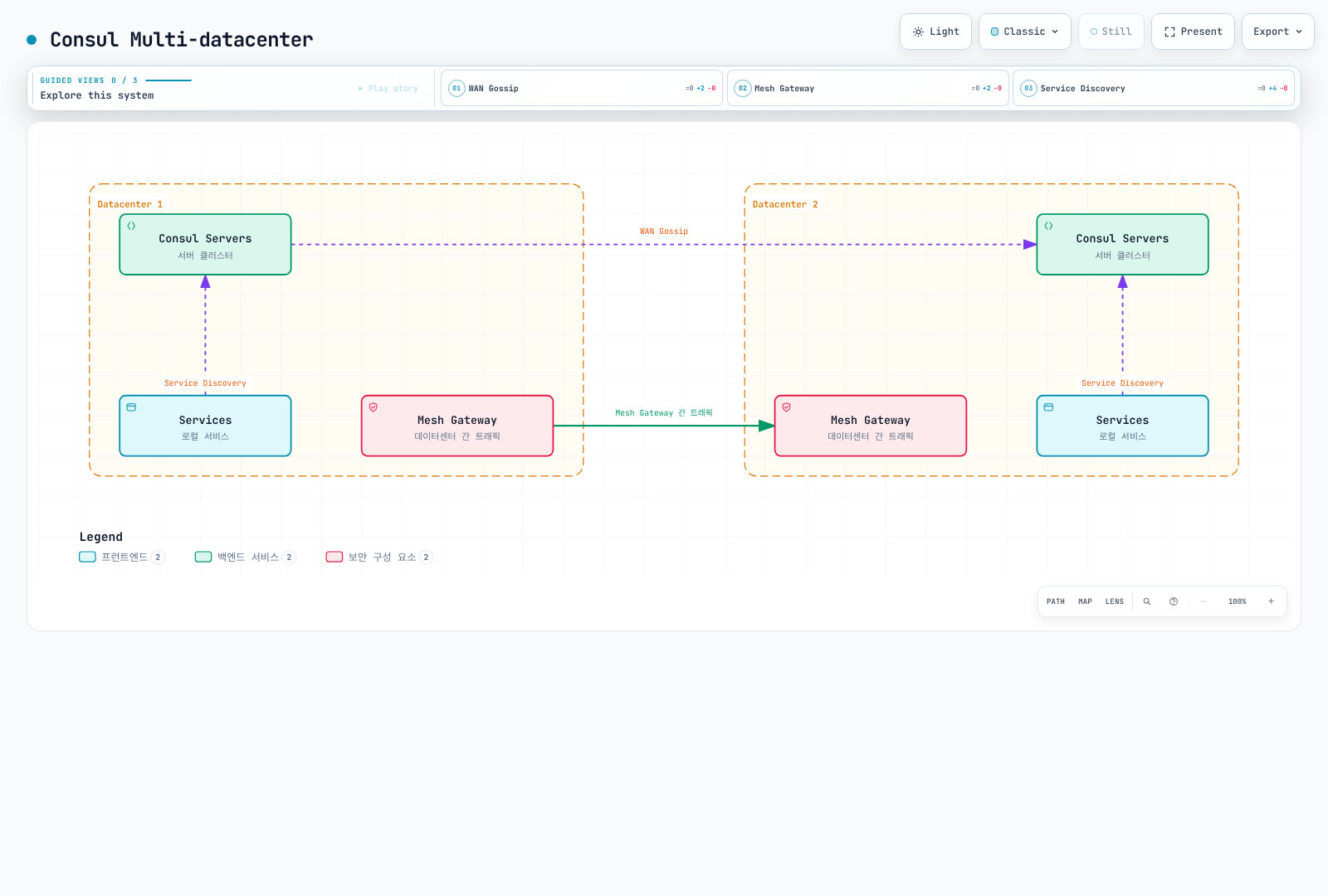Click shield icon on Datacenter 2 Mesh Gateway

click(787, 407)
